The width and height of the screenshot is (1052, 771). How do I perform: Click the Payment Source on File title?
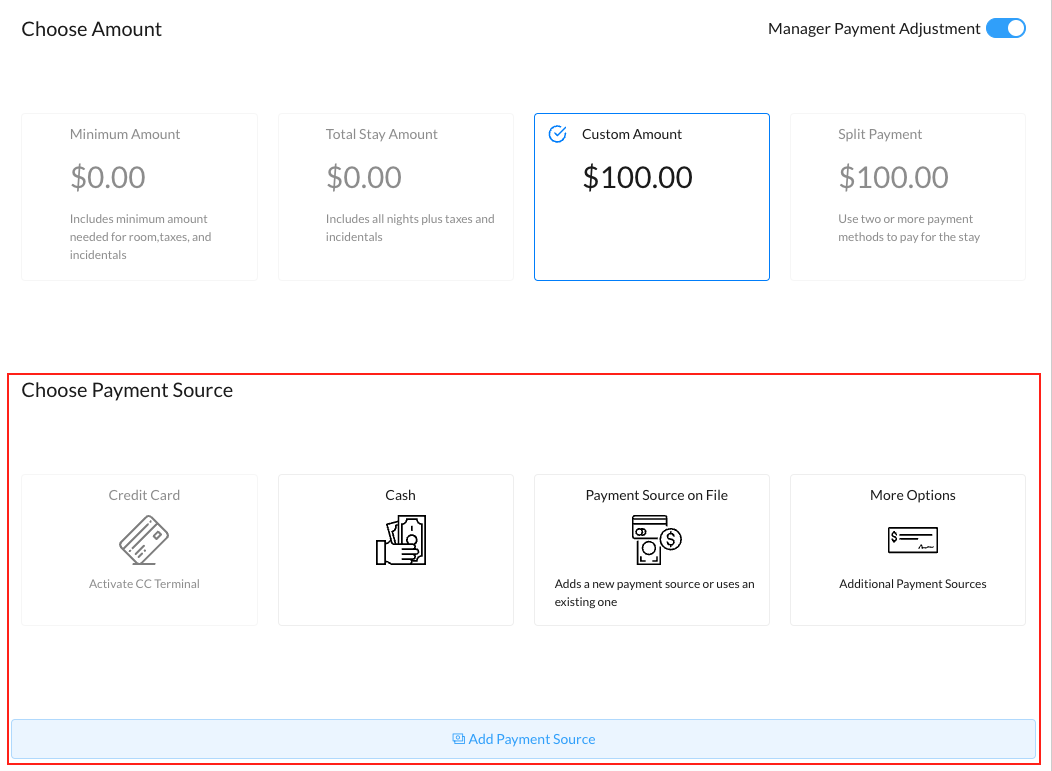(x=656, y=495)
